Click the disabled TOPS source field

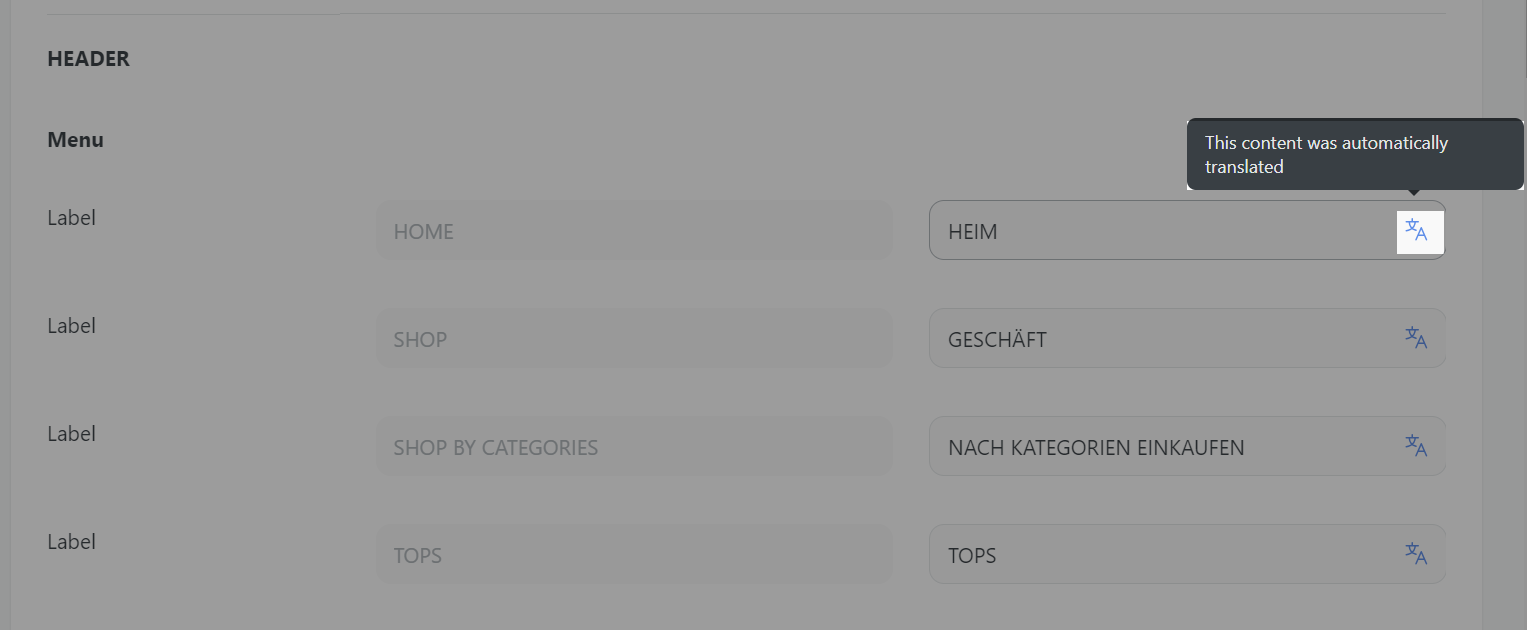pyautogui.click(x=634, y=554)
